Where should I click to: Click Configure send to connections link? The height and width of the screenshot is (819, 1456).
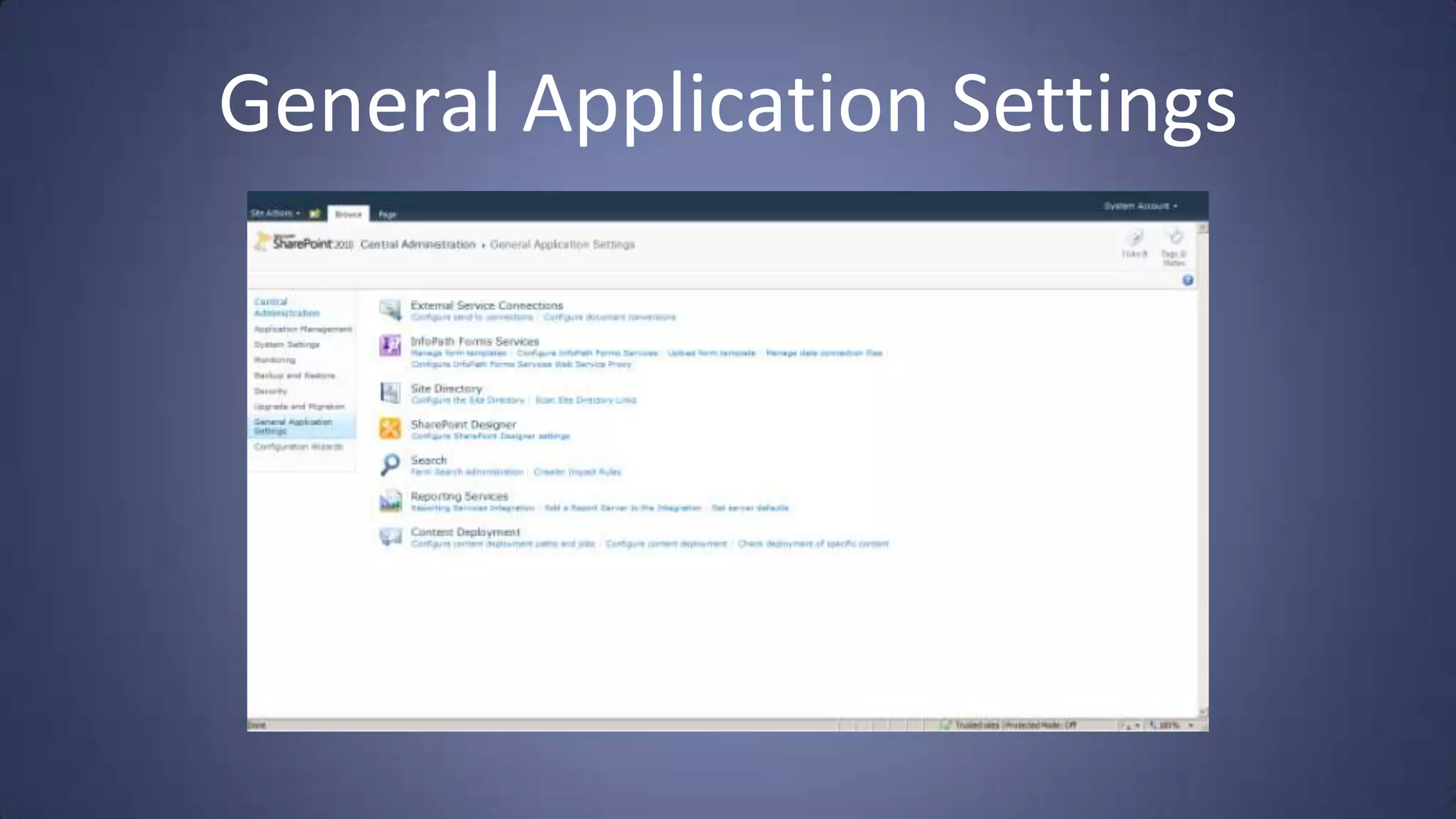tap(471, 317)
